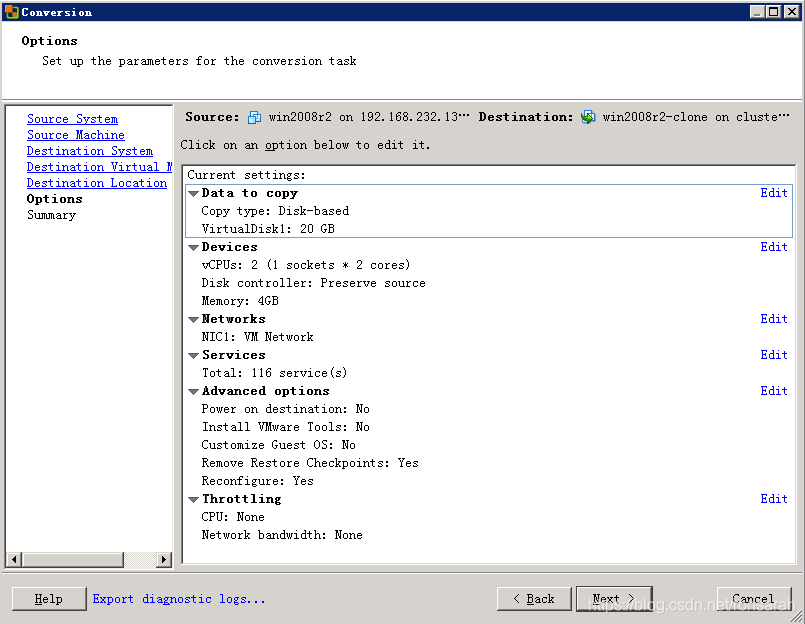Close the Conversion window
The height and width of the screenshot is (624, 805).
[x=792, y=11]
